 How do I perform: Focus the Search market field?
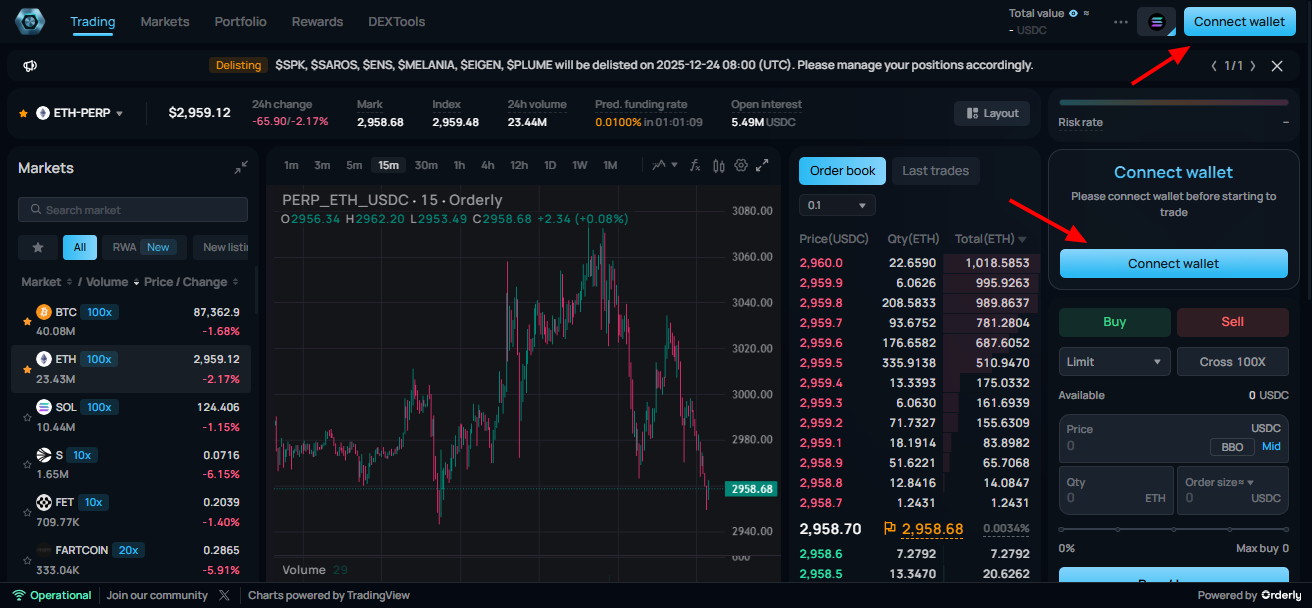(133, 210)
